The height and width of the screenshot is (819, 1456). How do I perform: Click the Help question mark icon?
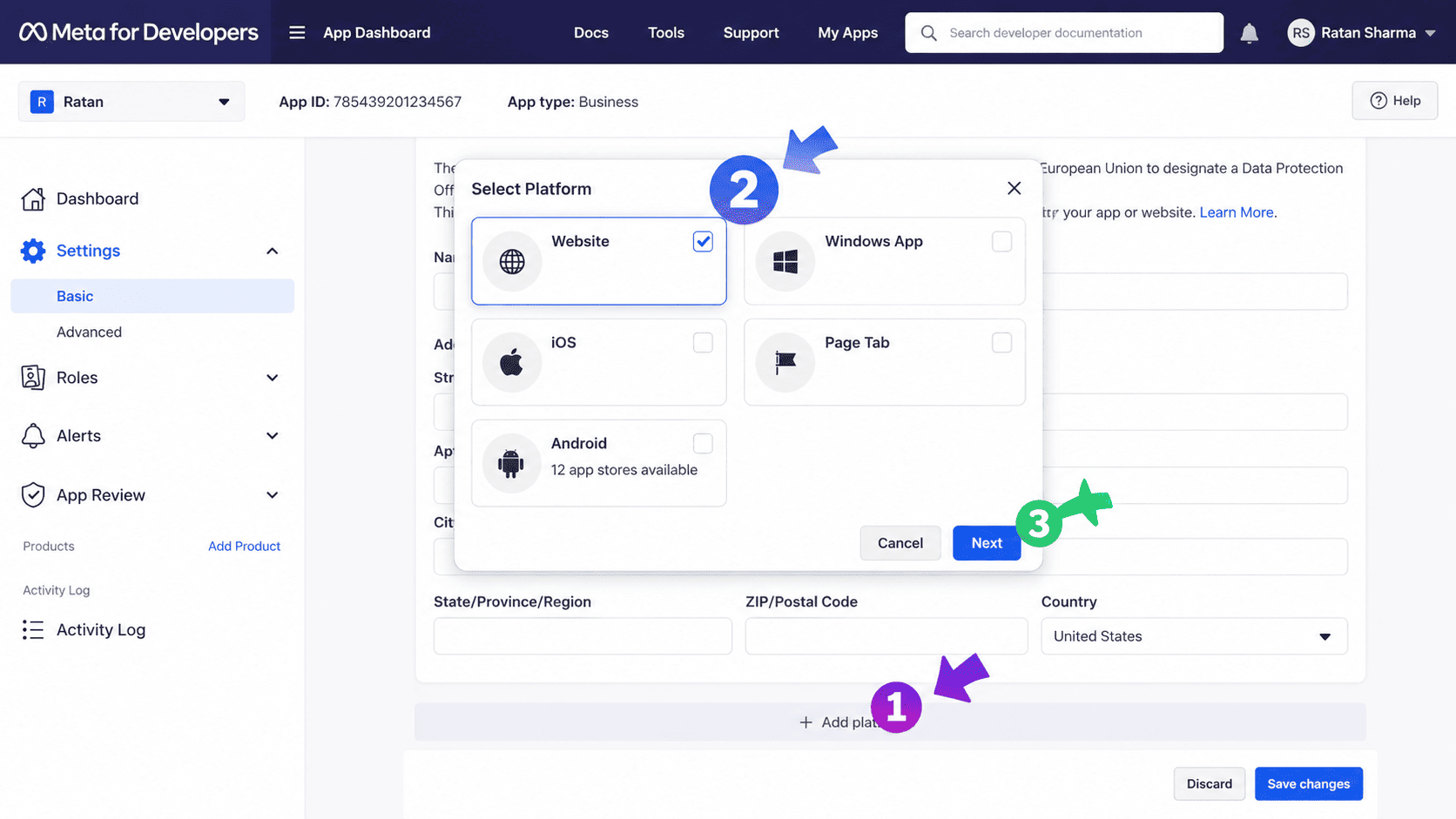pos(1378,101)
